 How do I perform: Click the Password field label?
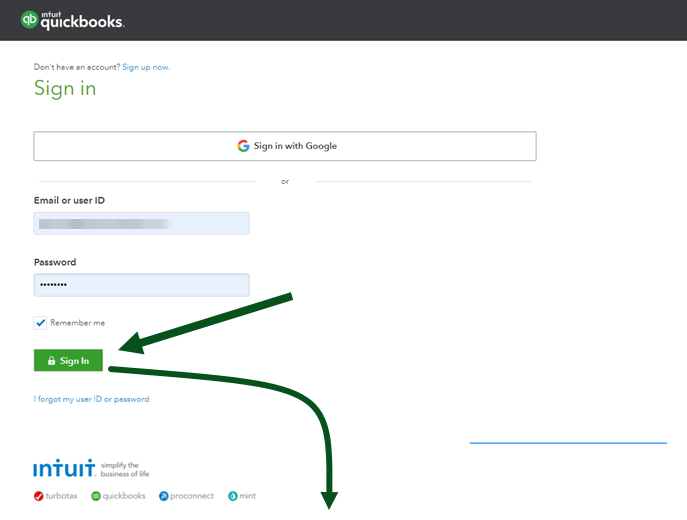coord(55,262)
